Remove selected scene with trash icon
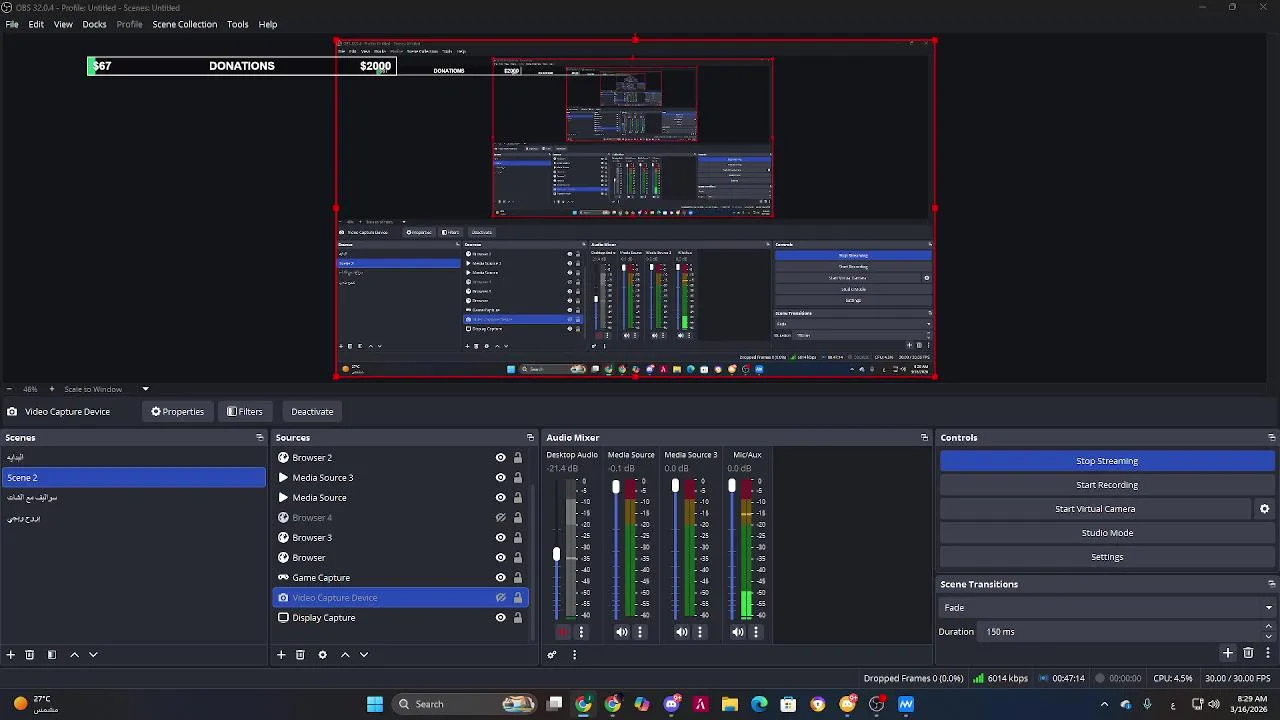This screenshot has height=720, width=1280. (x=30, y=655)
